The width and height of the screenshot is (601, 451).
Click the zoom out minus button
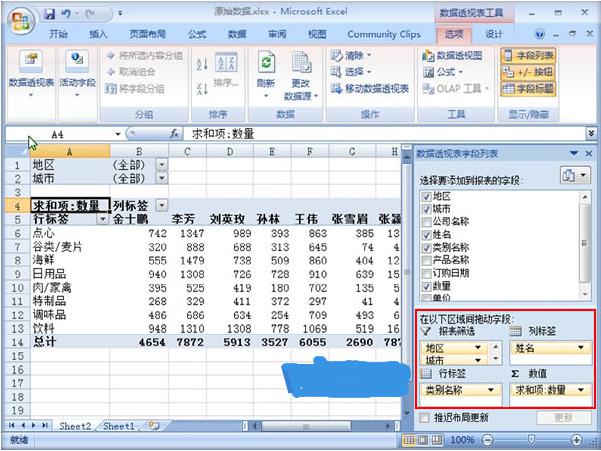click(x=487, y=440)
